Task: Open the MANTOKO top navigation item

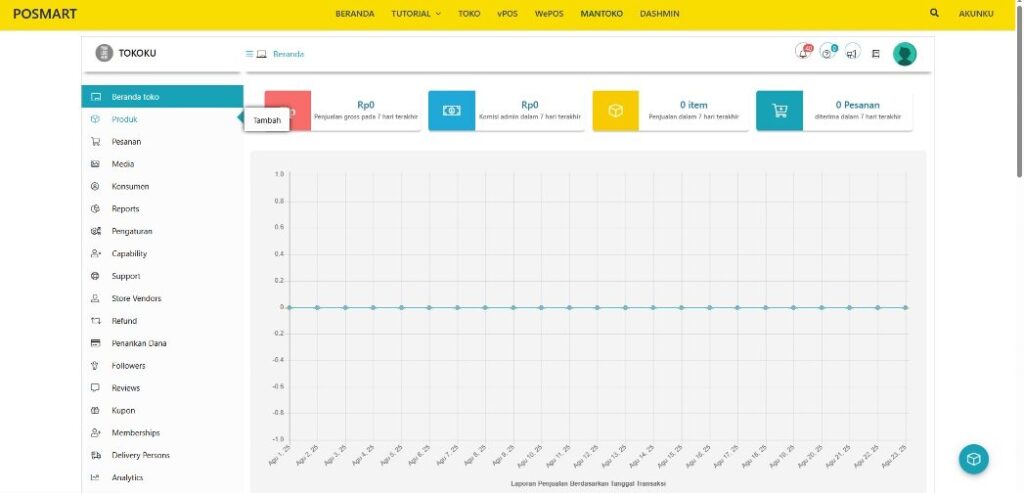Action: pos(601,14)
